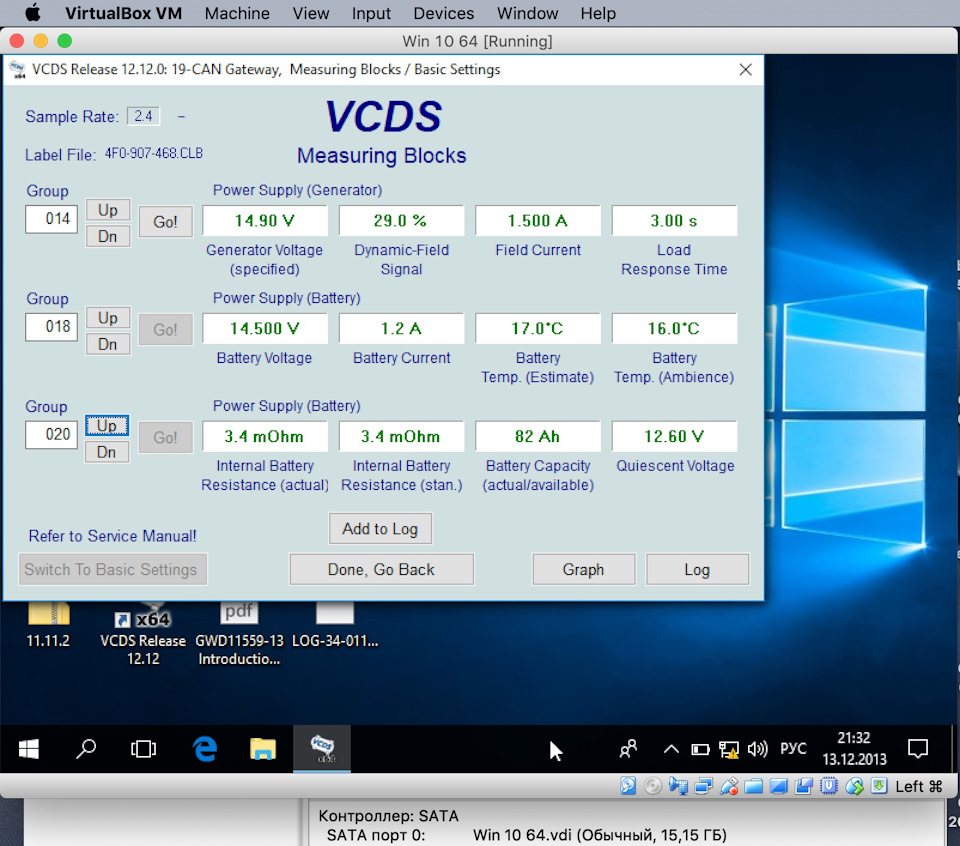Click the 82 Ah battery capacity value
This screenshot has width=960, height=846.
pyautogui.click(x=538, y=436)
